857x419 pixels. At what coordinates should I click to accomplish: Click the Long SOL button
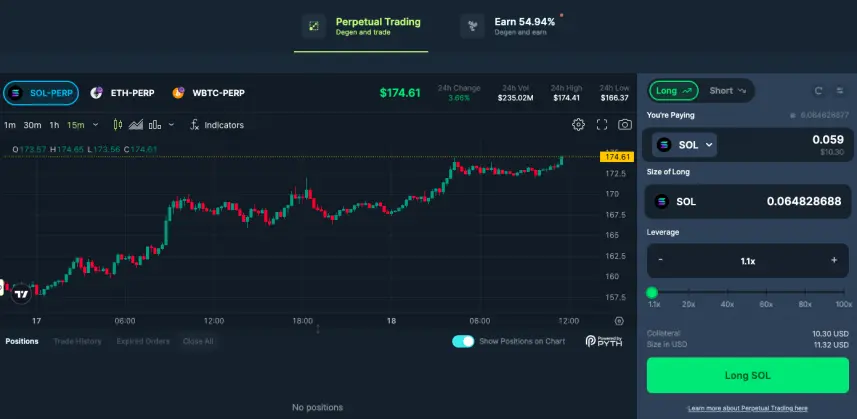coord(748,375)
